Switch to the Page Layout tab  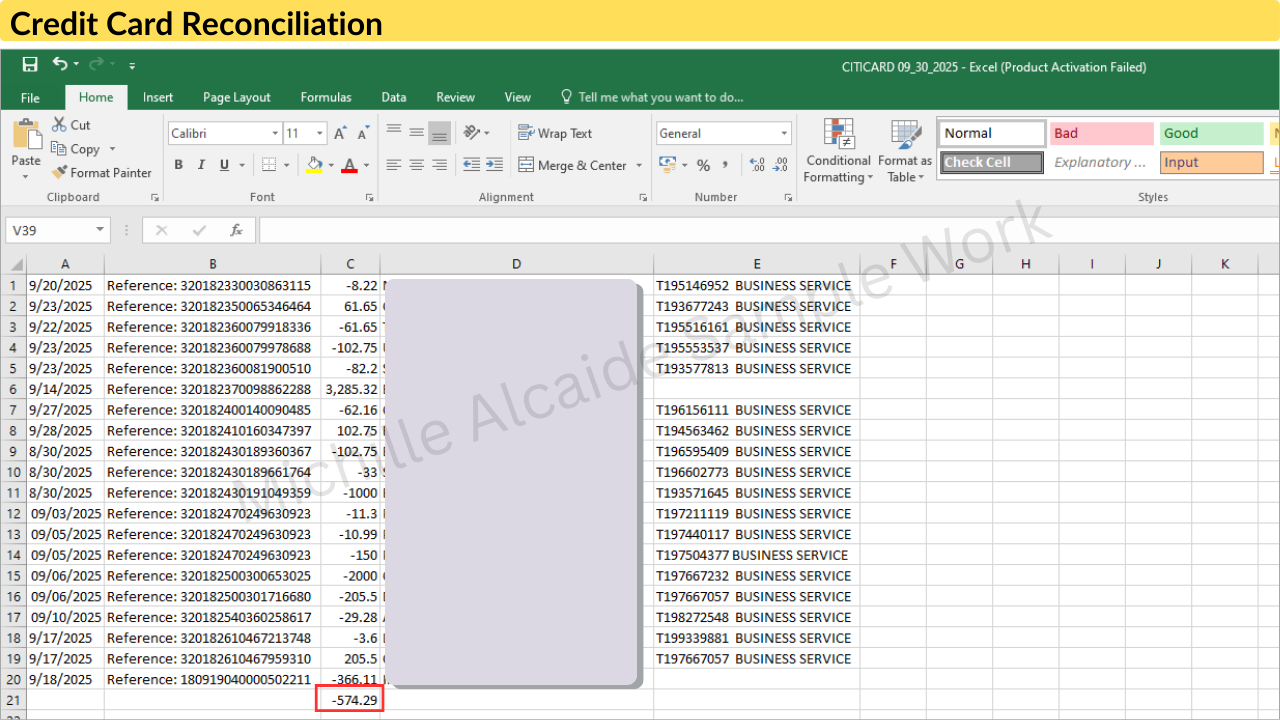[237, 97]
